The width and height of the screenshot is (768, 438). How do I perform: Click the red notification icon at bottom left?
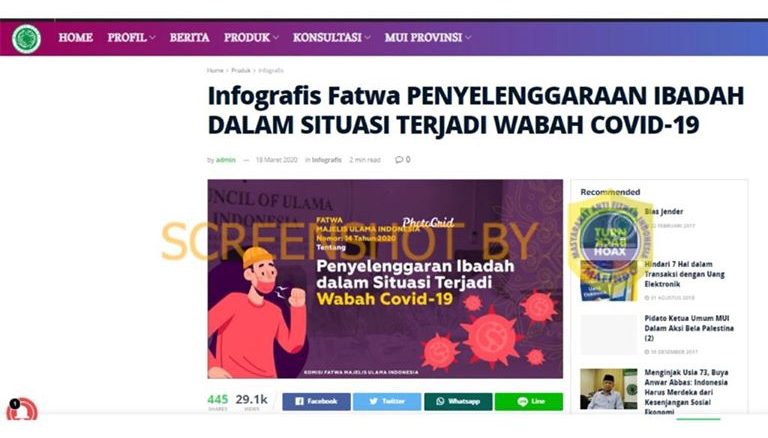coord(22,411)
